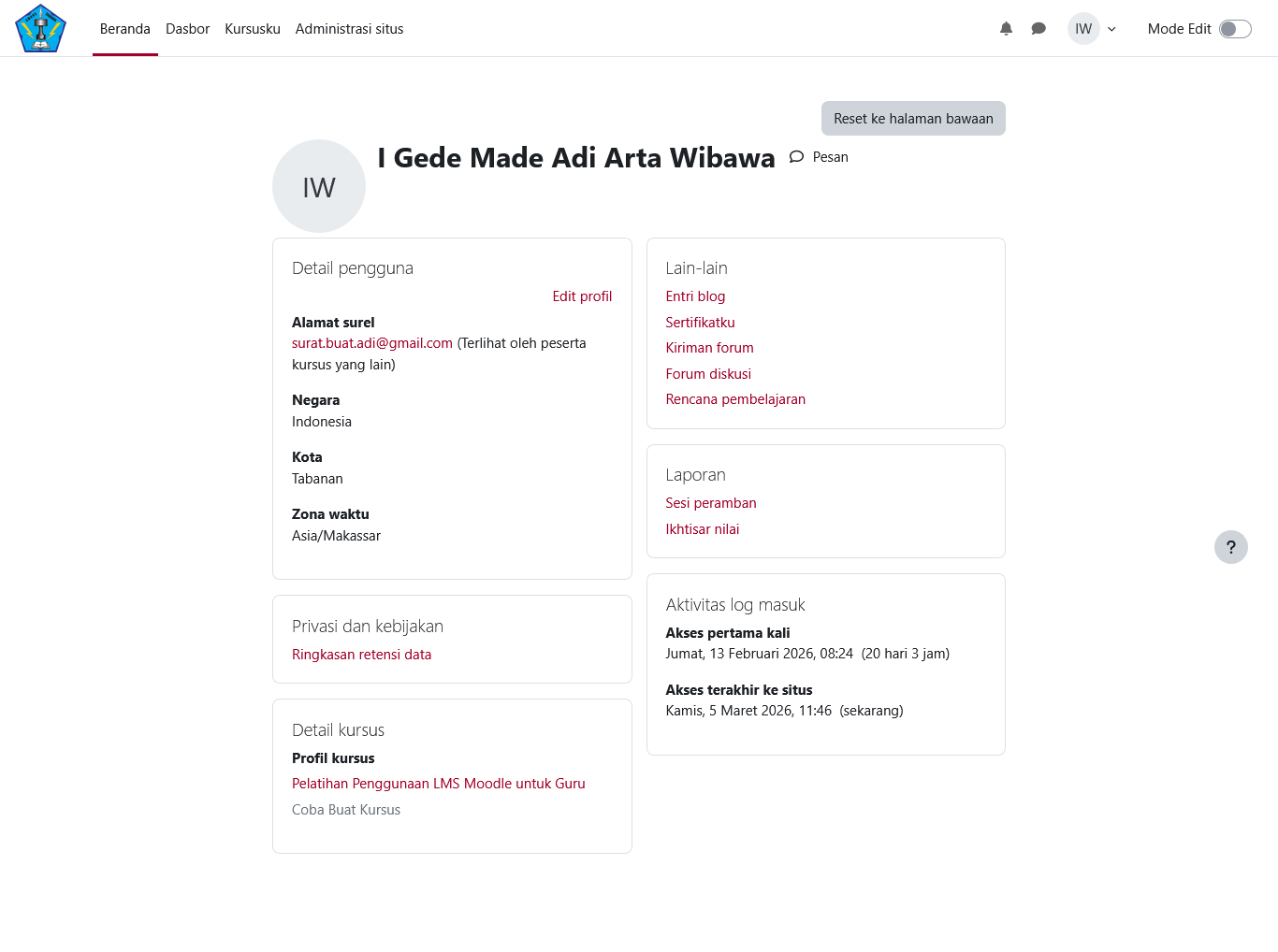This screenshot has width=1278, height=952.
Task: Open the notifications bell
Action: click(1006, 29)
